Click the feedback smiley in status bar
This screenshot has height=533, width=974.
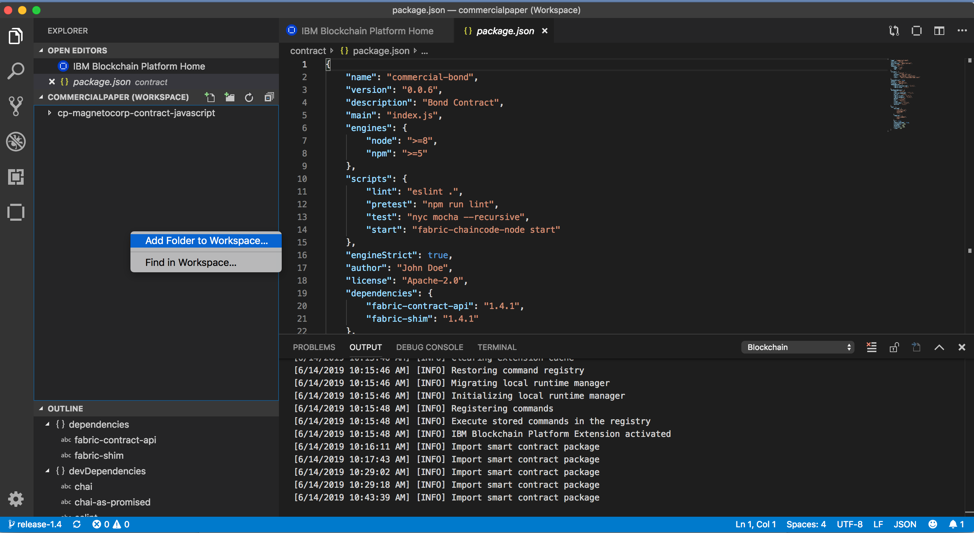click(x=932, y=524)
